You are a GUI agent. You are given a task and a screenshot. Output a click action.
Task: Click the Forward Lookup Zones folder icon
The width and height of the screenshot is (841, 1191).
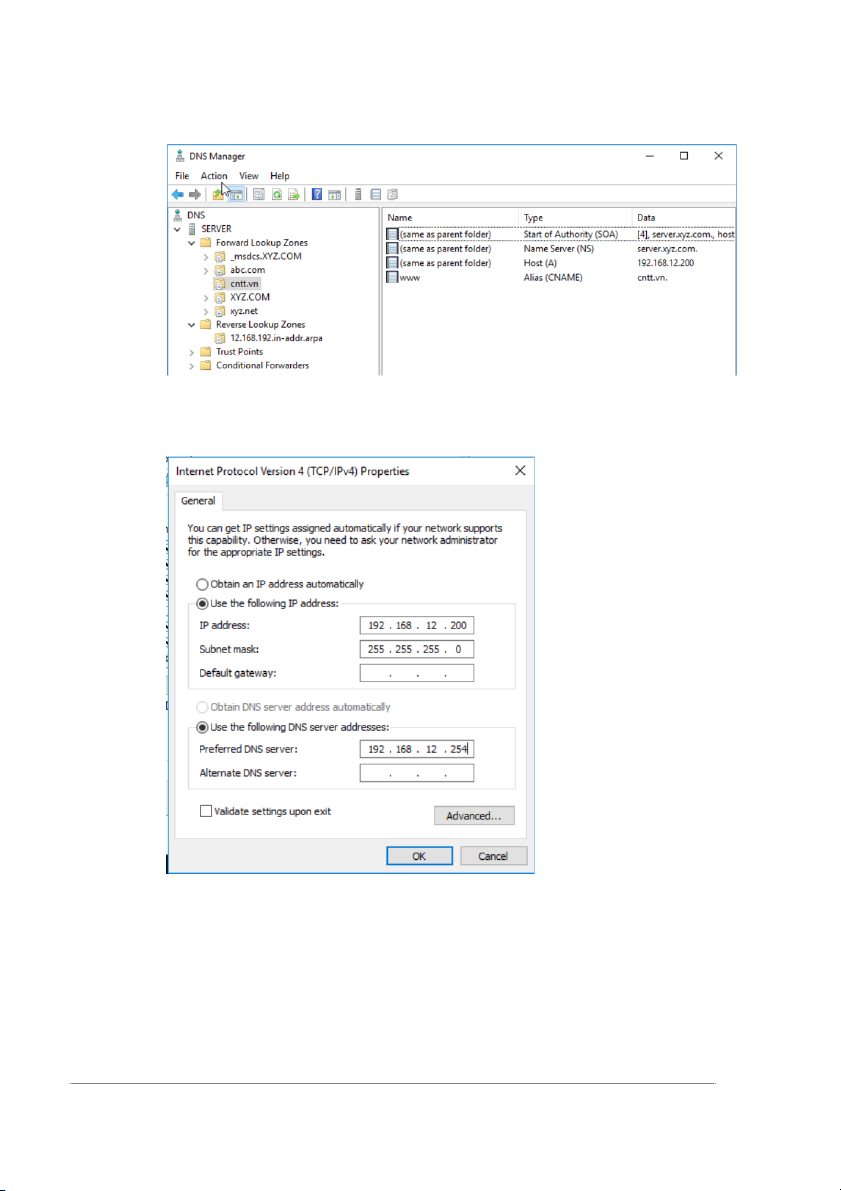[x=206, y=242]
